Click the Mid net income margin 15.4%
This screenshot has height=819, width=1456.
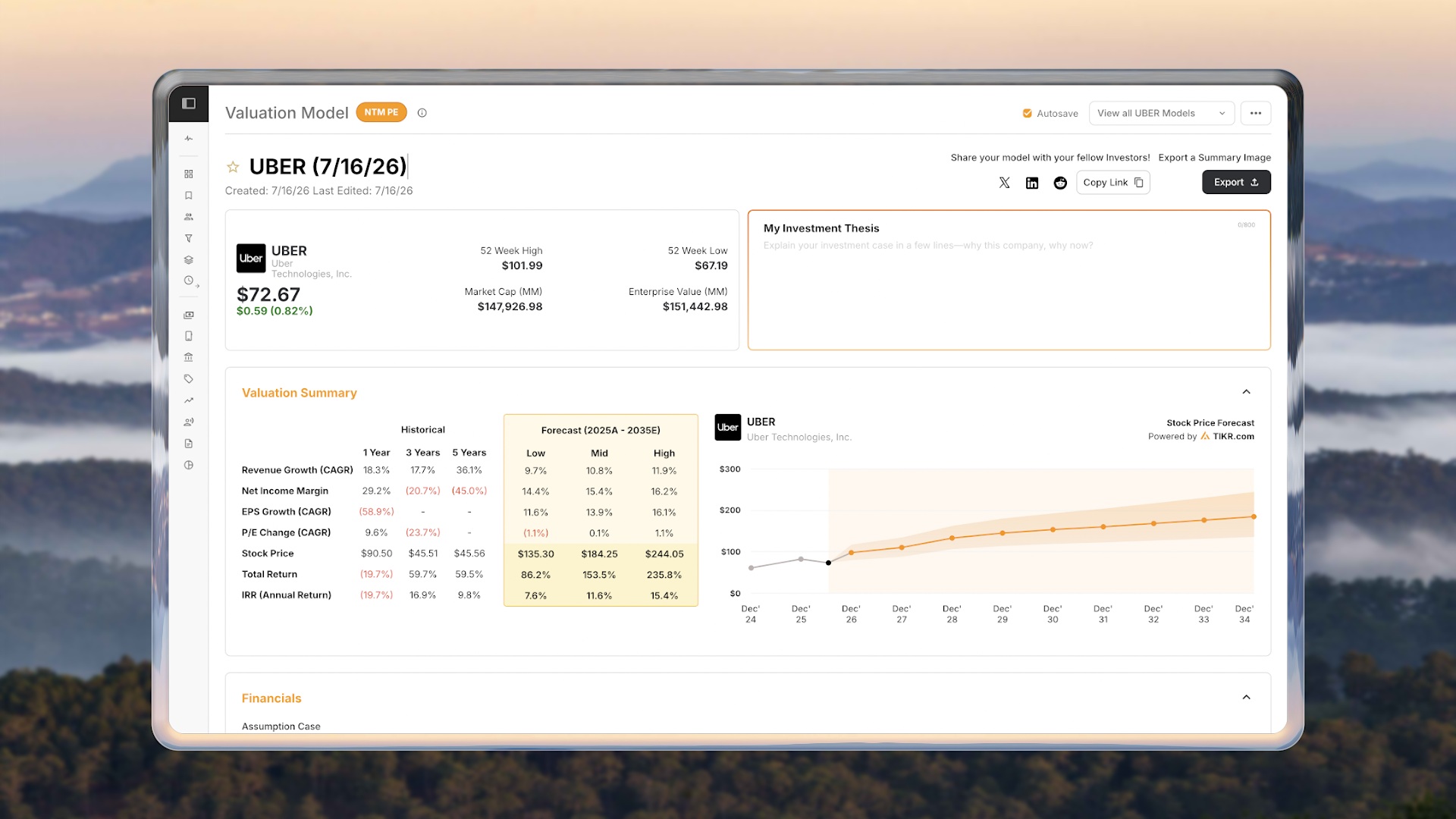click(x=599, y=492)
